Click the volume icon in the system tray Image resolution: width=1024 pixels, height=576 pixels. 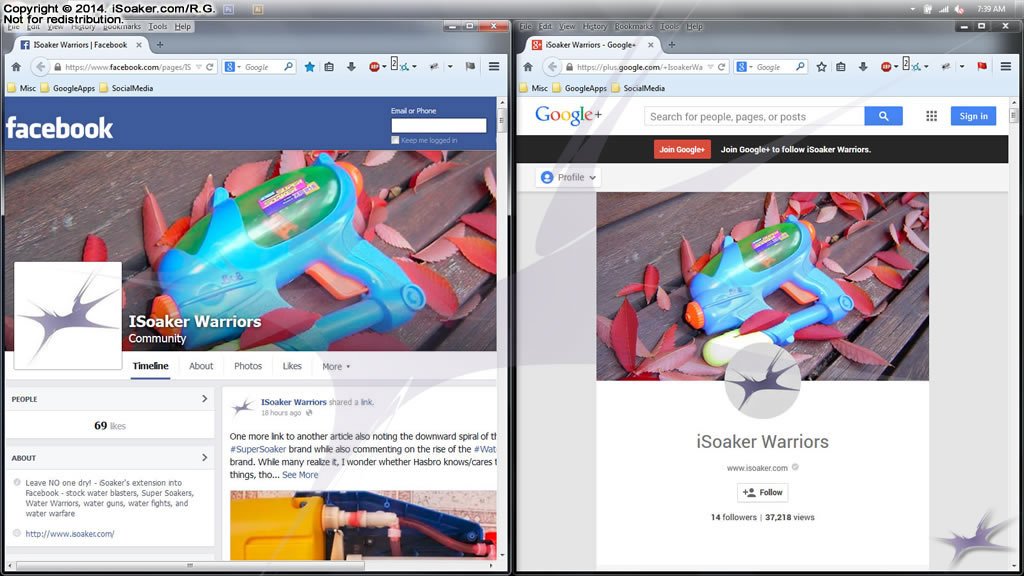coord(959,9)
